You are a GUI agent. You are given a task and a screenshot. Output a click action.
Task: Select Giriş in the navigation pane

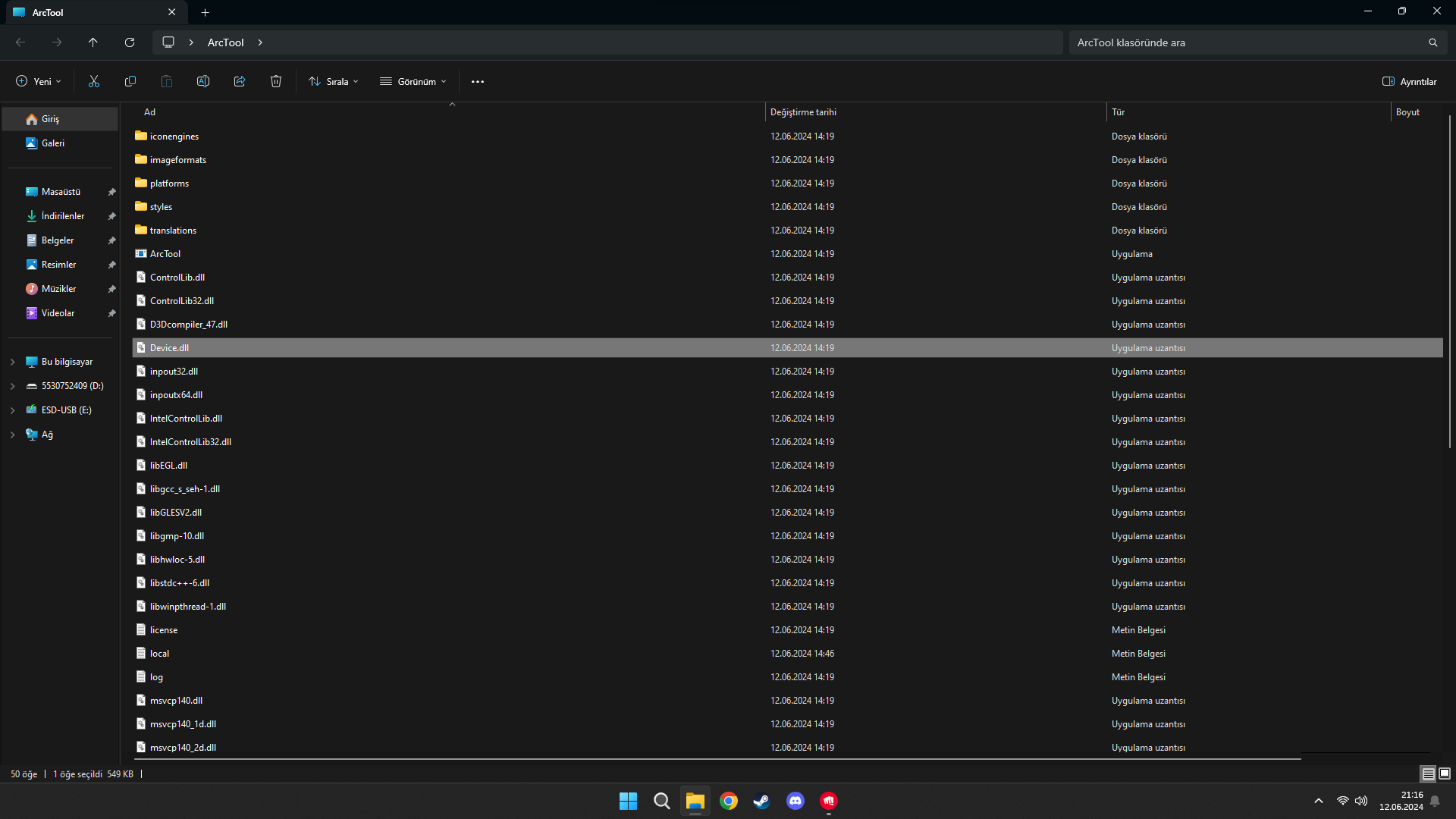pos(61,119)
